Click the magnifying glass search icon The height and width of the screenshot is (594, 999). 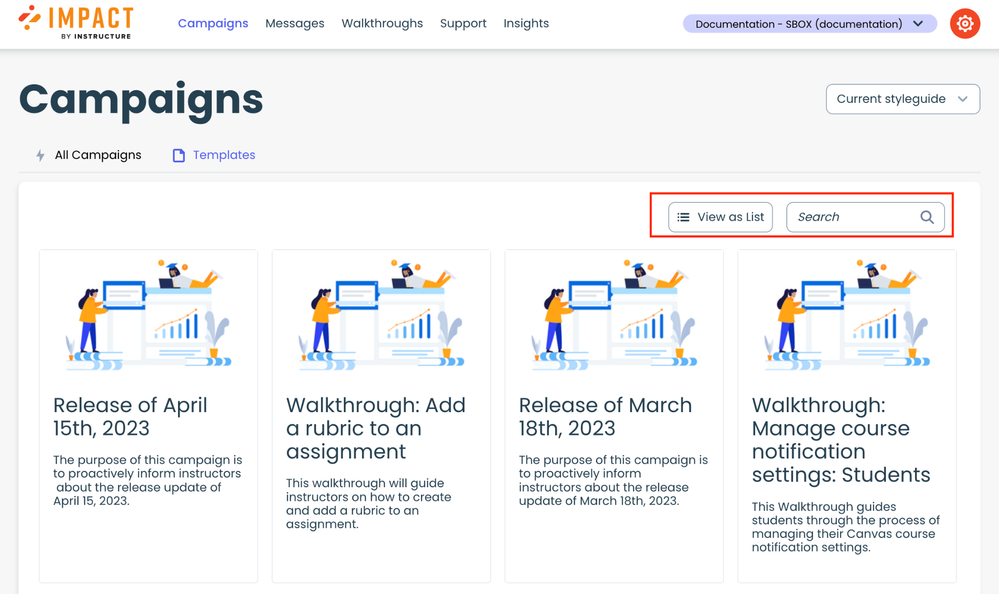(927, 217)
